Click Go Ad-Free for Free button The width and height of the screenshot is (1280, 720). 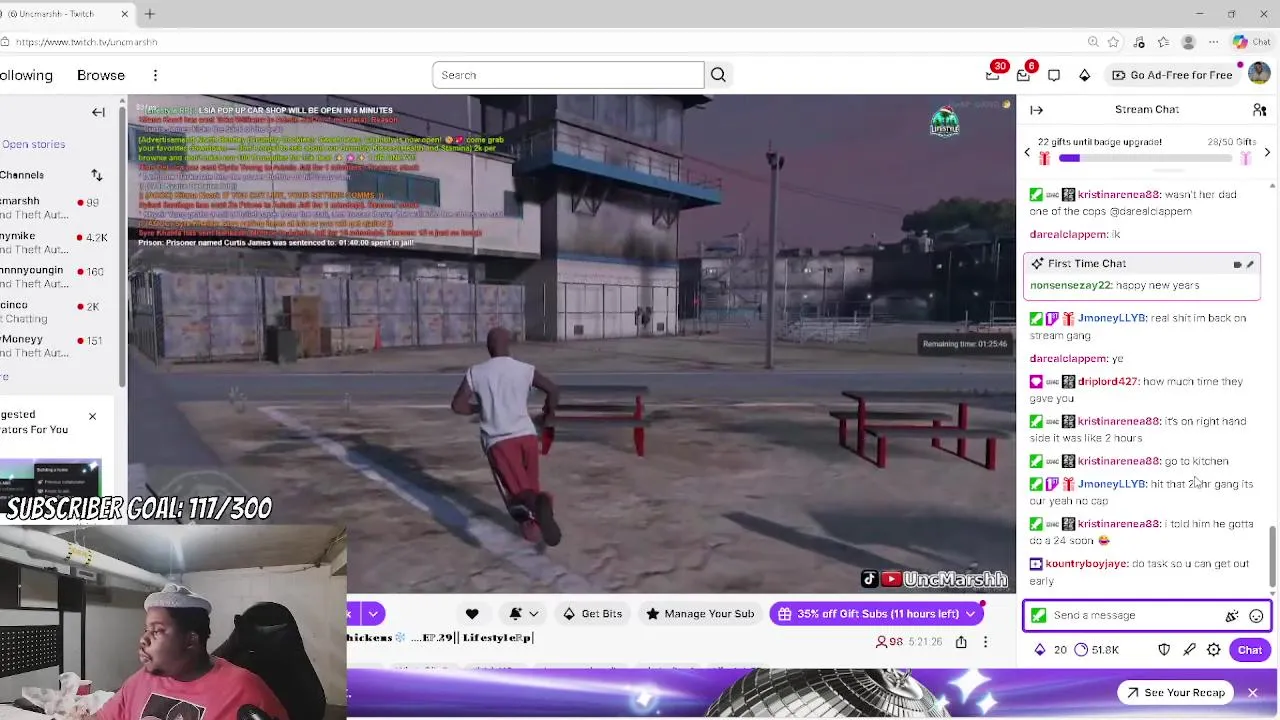click(1171, 75)
